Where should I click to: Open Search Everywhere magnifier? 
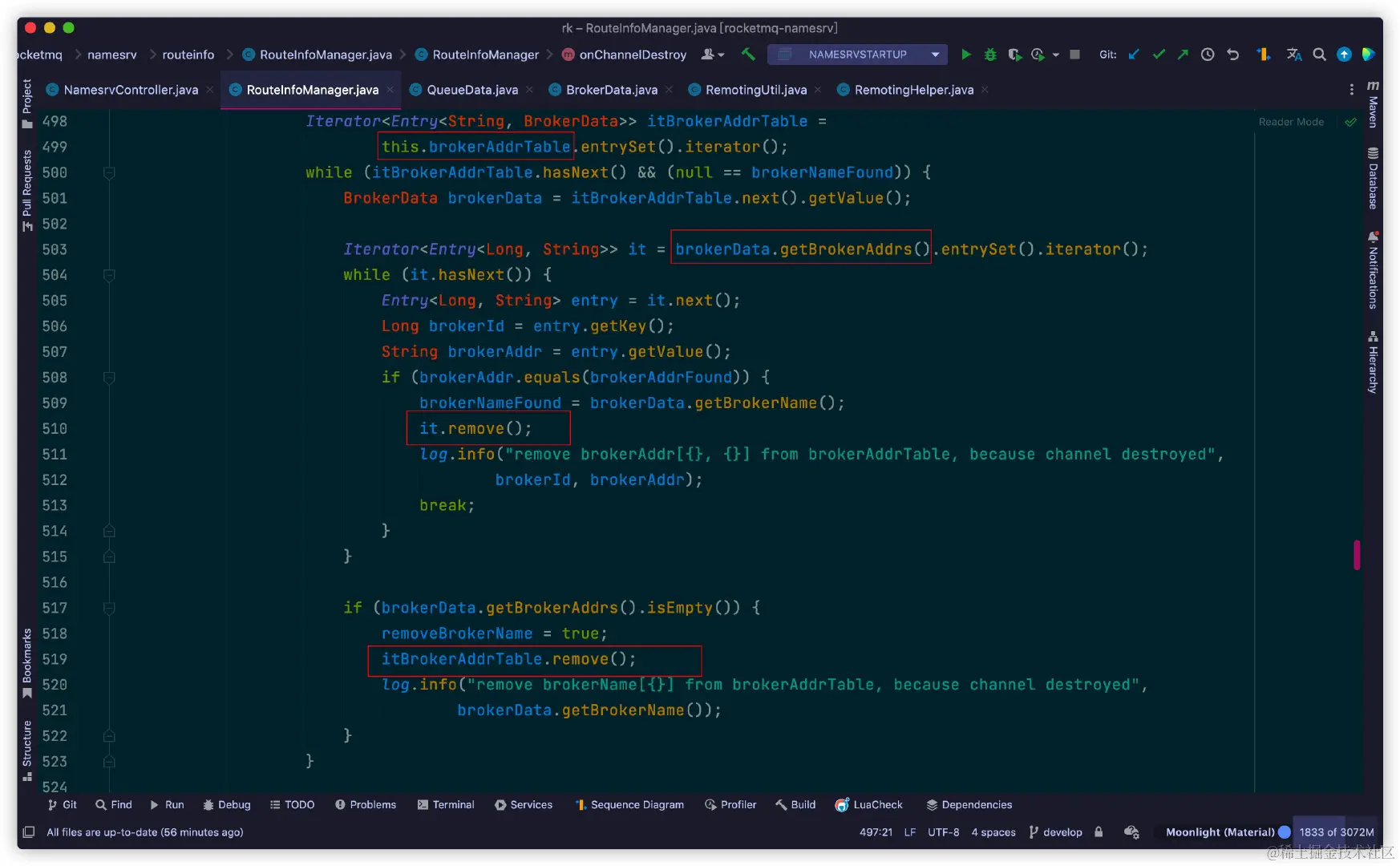click(1319, 55)
